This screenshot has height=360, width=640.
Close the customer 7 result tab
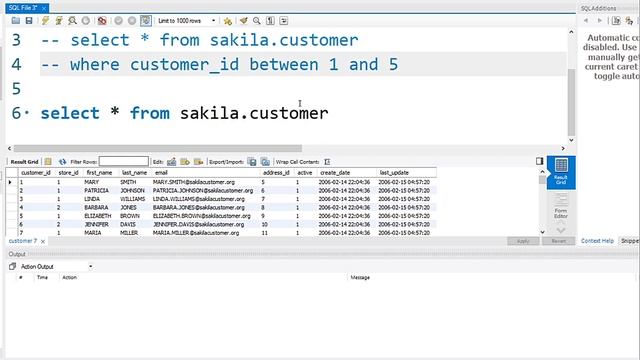click(x=43, y=242)
